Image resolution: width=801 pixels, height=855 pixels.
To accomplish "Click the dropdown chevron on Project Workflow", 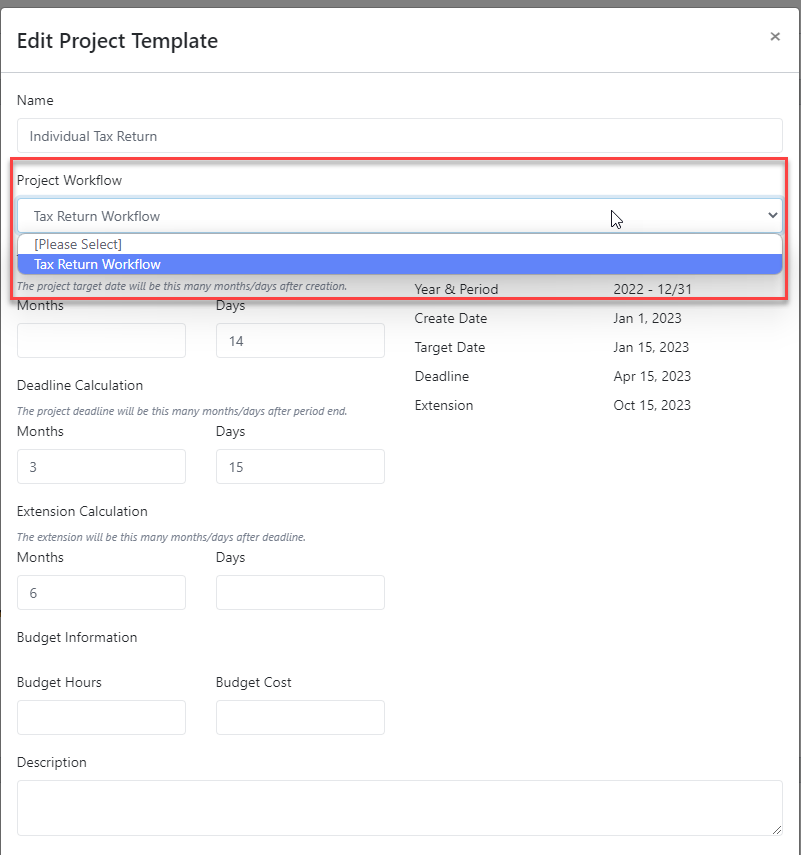I will (772, 216).
